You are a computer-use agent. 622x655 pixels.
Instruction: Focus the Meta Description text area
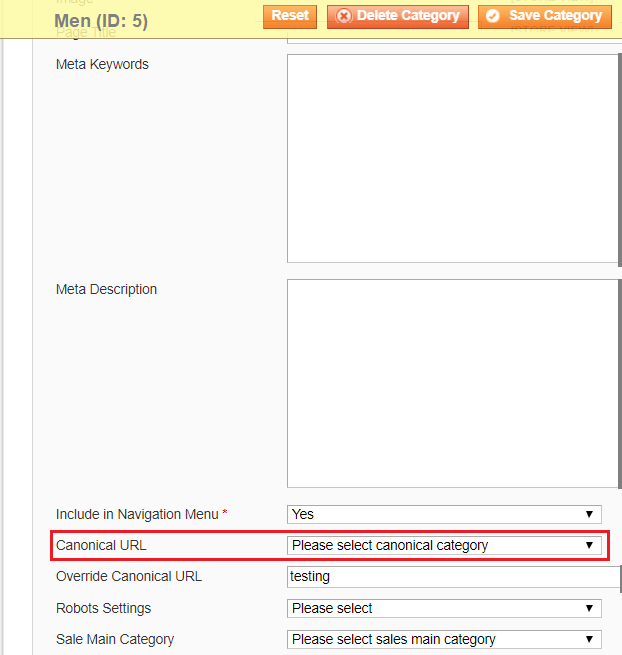pyautogui.click(x=453, y=383)
